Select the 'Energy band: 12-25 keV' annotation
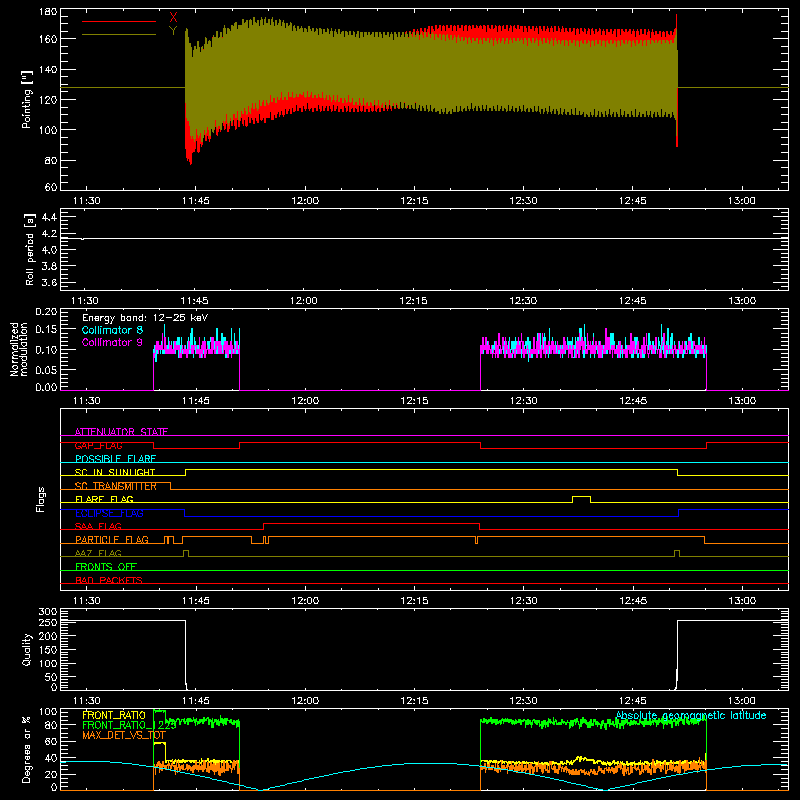800x800 pixels. [145, 318]
